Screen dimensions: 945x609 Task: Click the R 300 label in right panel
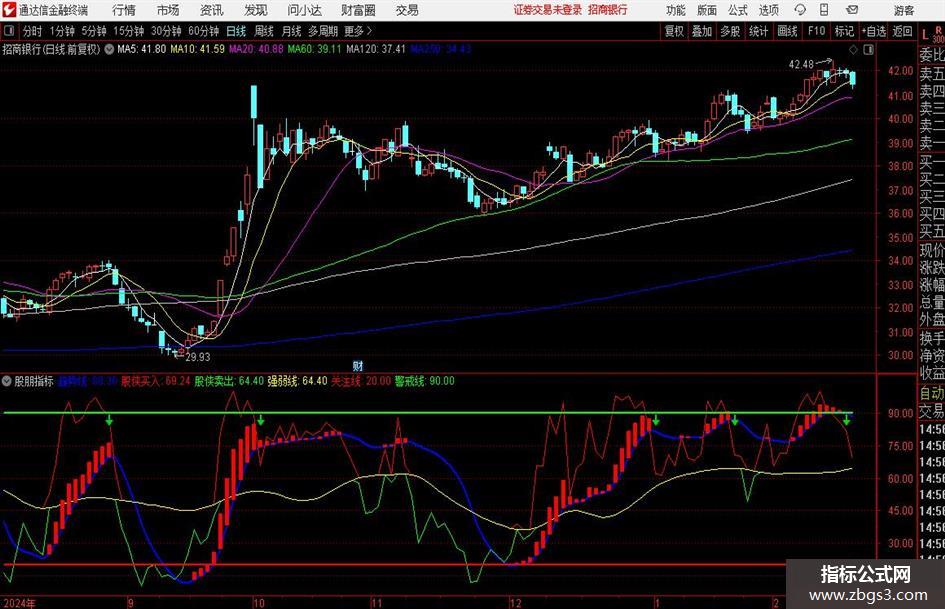tap(938, 35)
